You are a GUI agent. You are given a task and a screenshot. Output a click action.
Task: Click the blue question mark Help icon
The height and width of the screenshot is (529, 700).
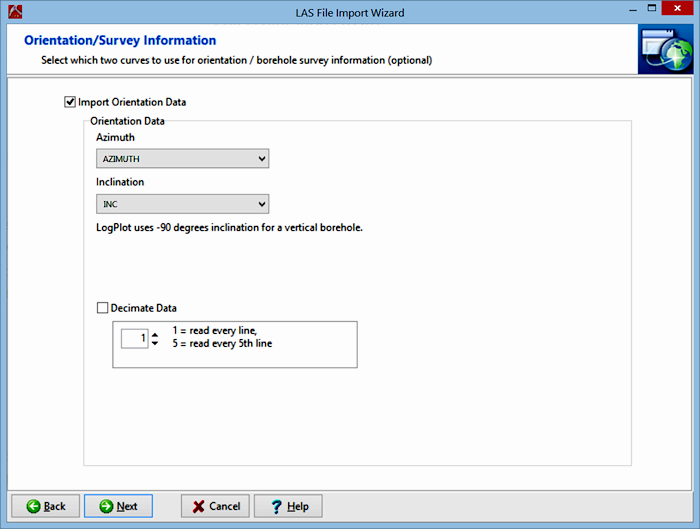click(275, 506)
